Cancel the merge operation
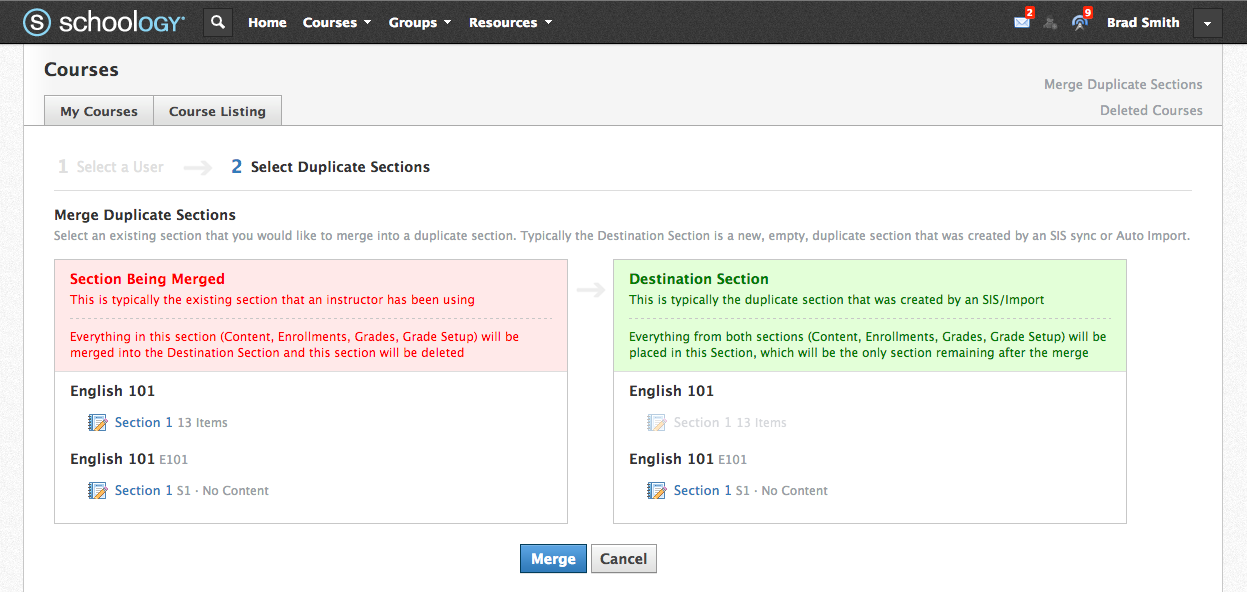The image size is (1247, 592). 623,559
